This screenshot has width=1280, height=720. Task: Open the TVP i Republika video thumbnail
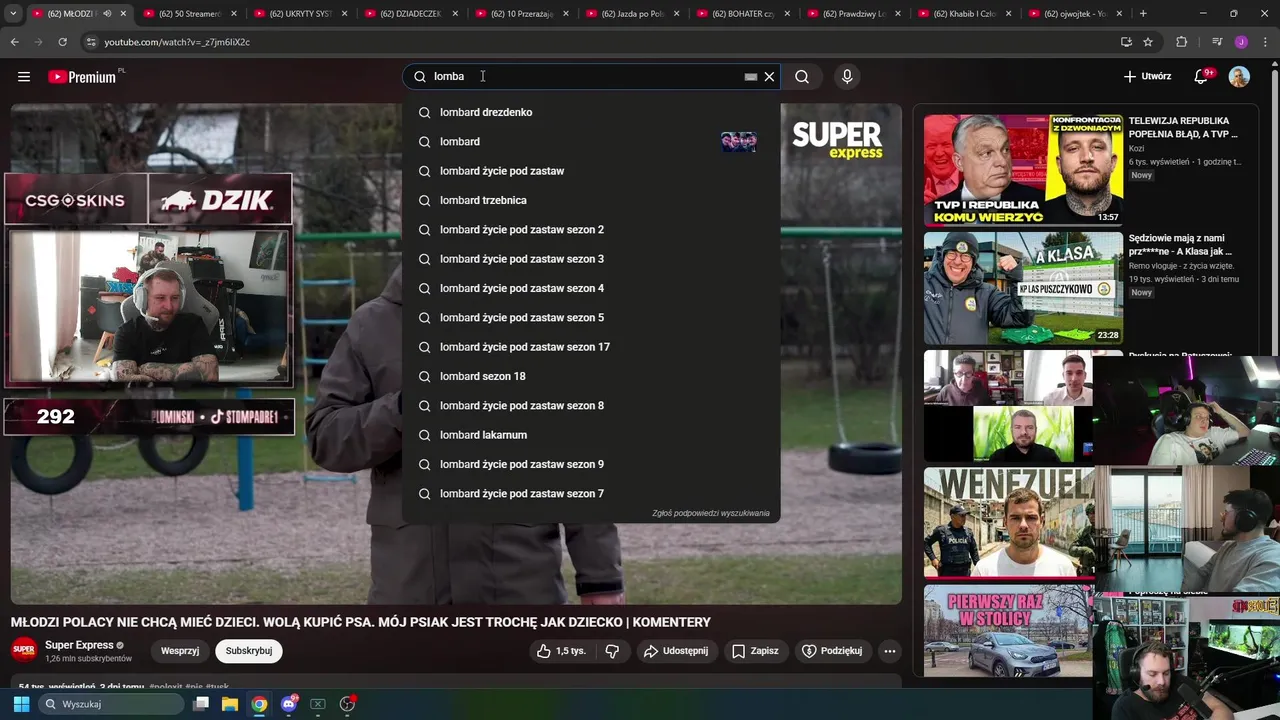click(x=1023, y=169)
